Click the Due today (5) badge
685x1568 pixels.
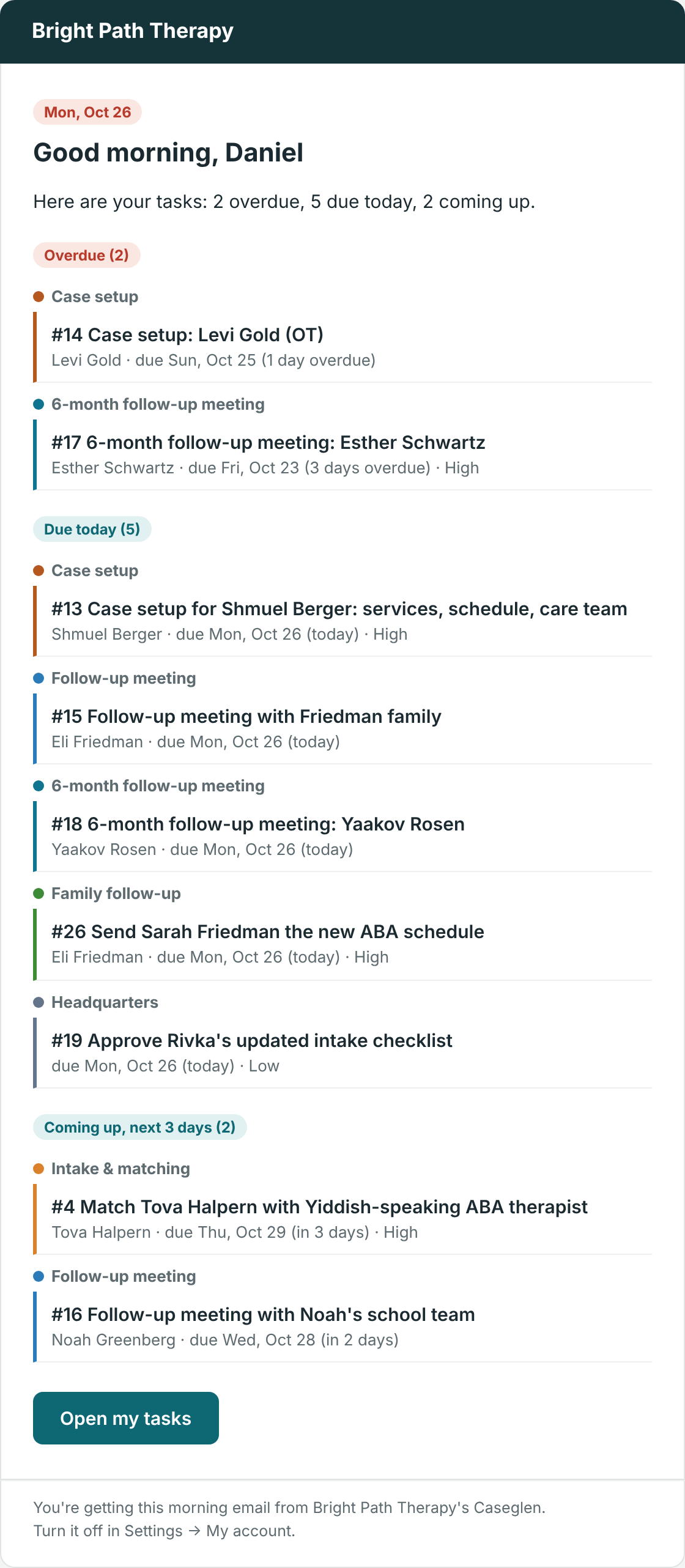[92, 529]
